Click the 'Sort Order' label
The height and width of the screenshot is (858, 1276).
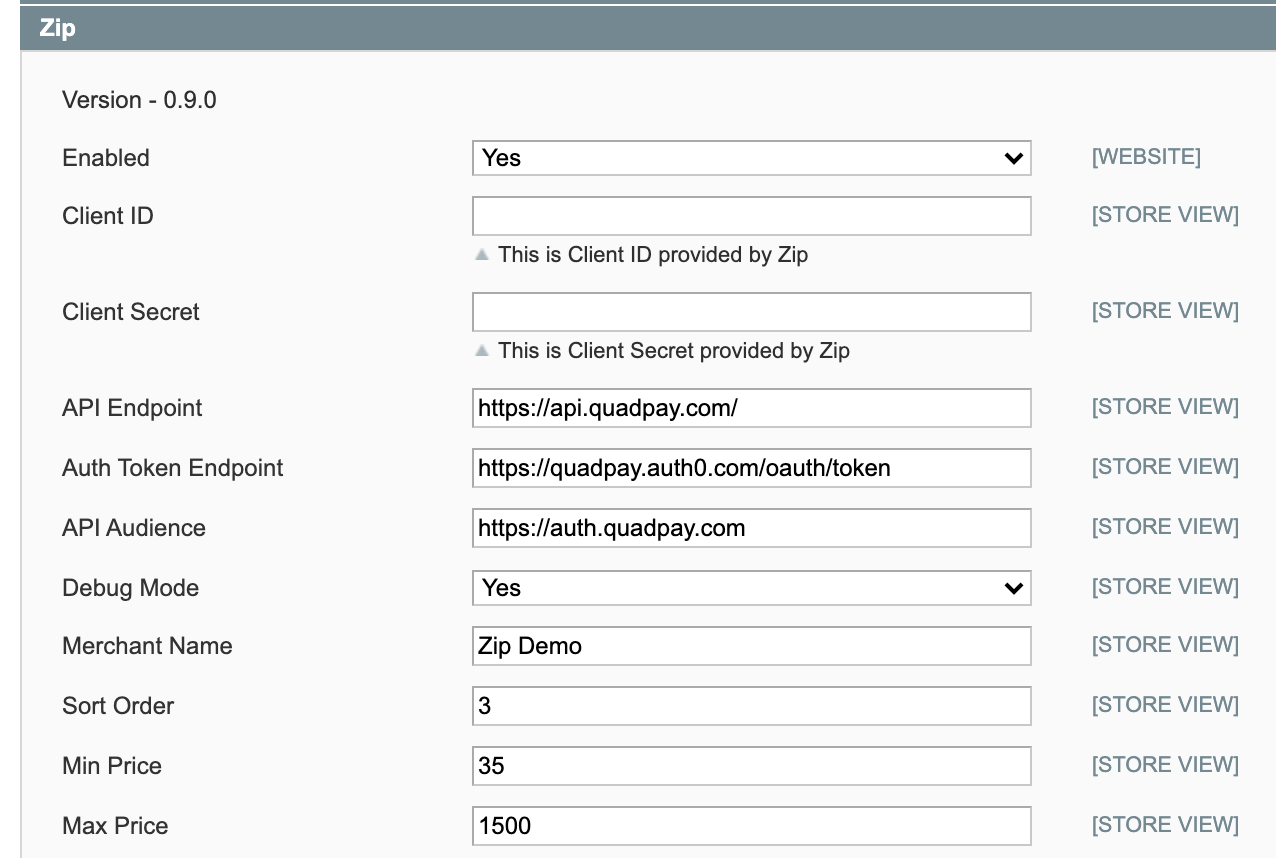118,706
